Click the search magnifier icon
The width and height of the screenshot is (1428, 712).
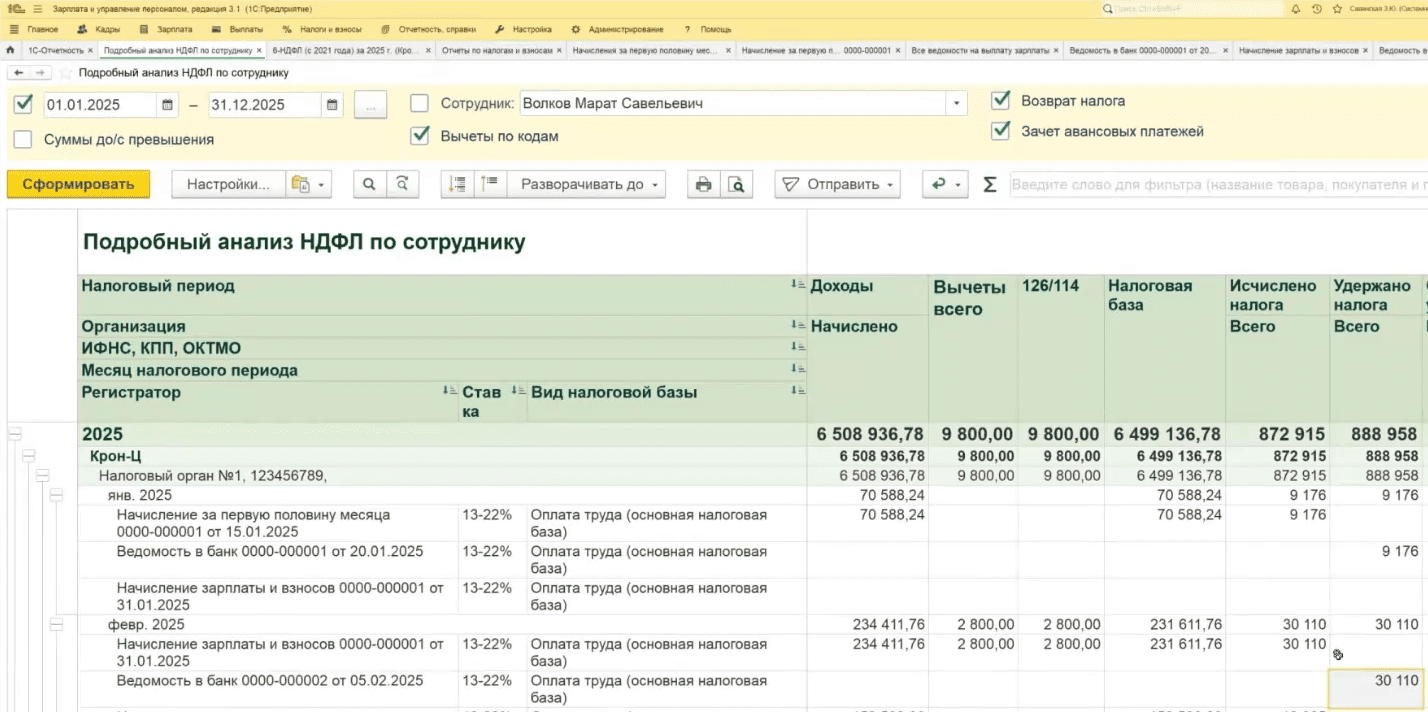(369, 185)
